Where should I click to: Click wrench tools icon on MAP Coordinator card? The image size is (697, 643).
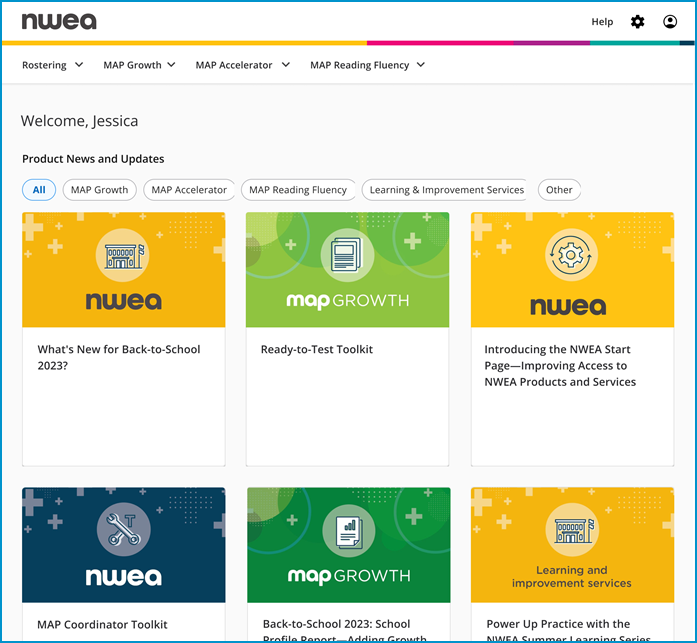[124, 529]
